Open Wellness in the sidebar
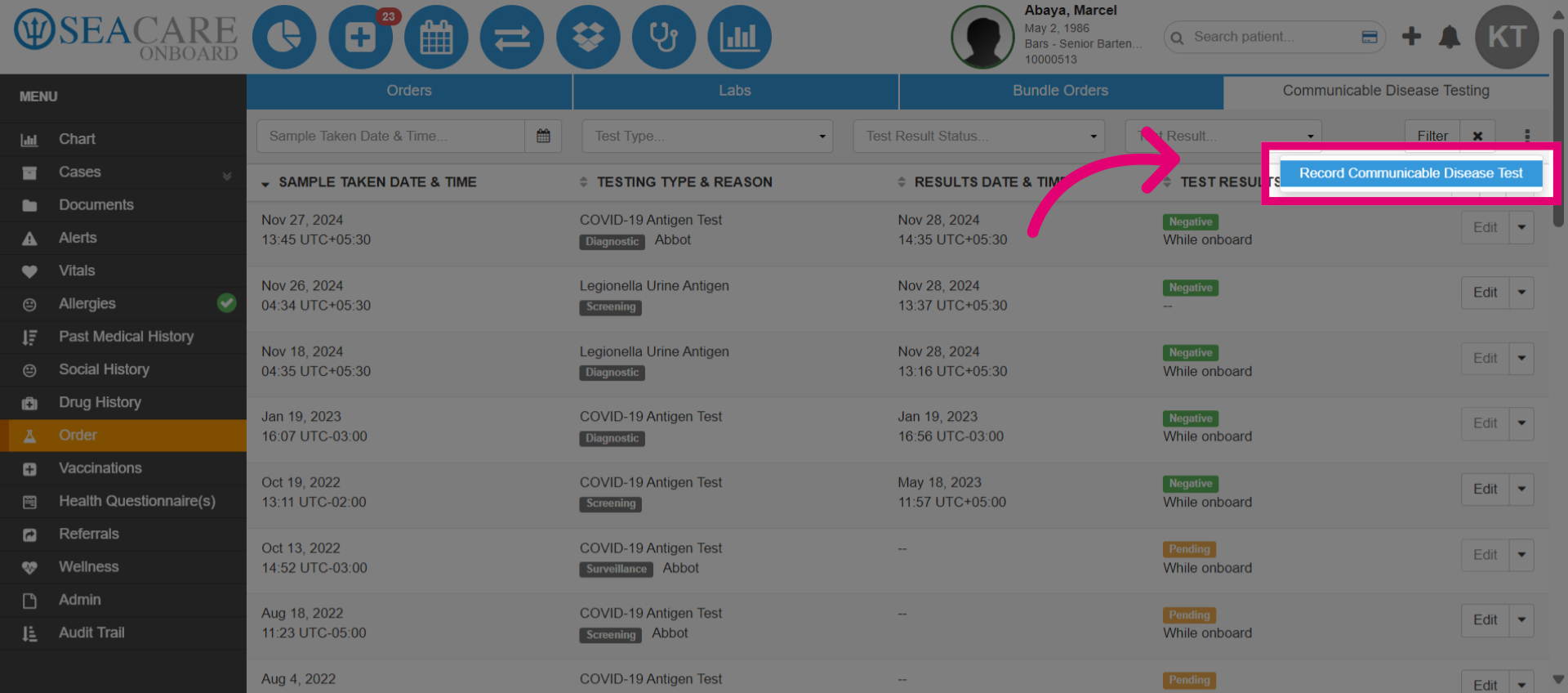This screenshot has width=1568, height=693. click(x=123, y=566)
